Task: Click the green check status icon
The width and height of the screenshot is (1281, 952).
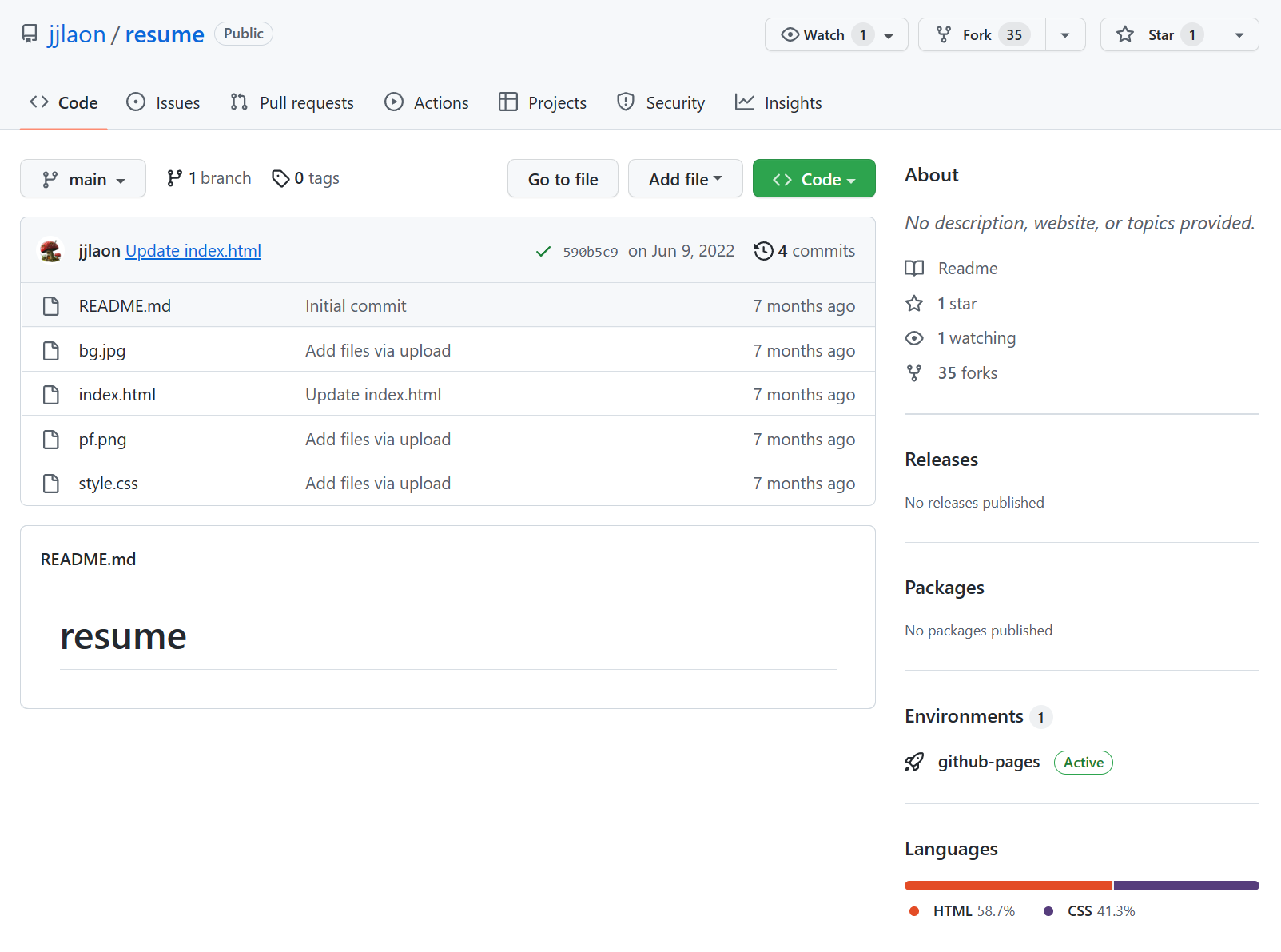Action: 543,252
